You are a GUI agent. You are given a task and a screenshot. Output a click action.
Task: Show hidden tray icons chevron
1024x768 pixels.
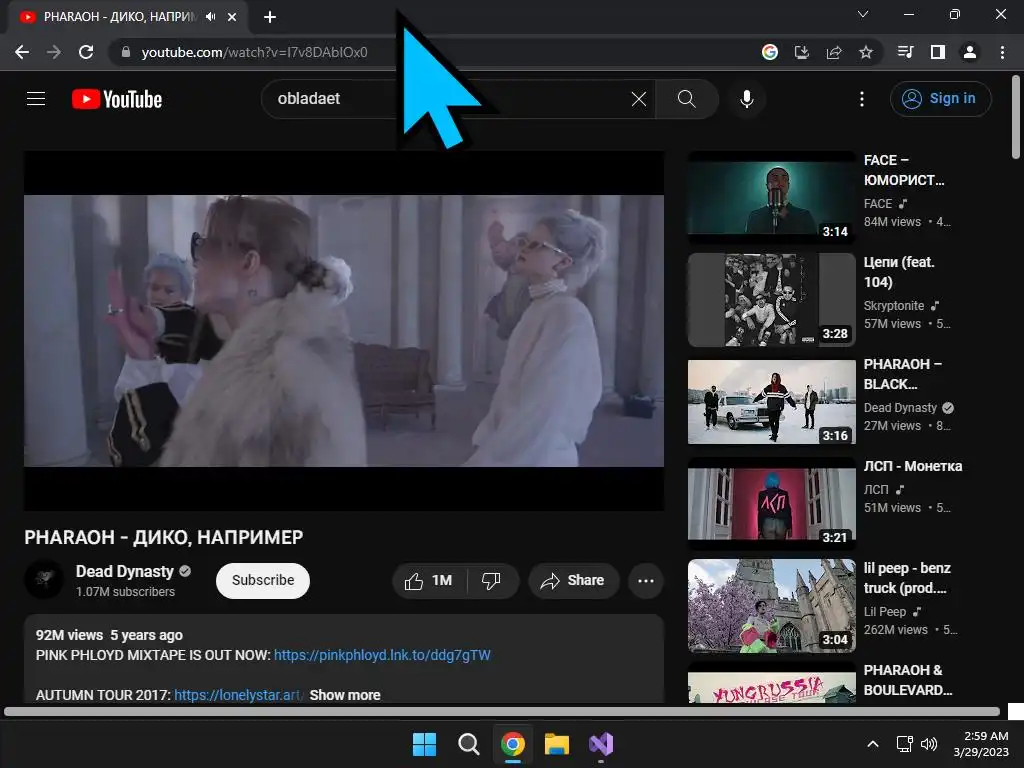click(x=872, y=744)
